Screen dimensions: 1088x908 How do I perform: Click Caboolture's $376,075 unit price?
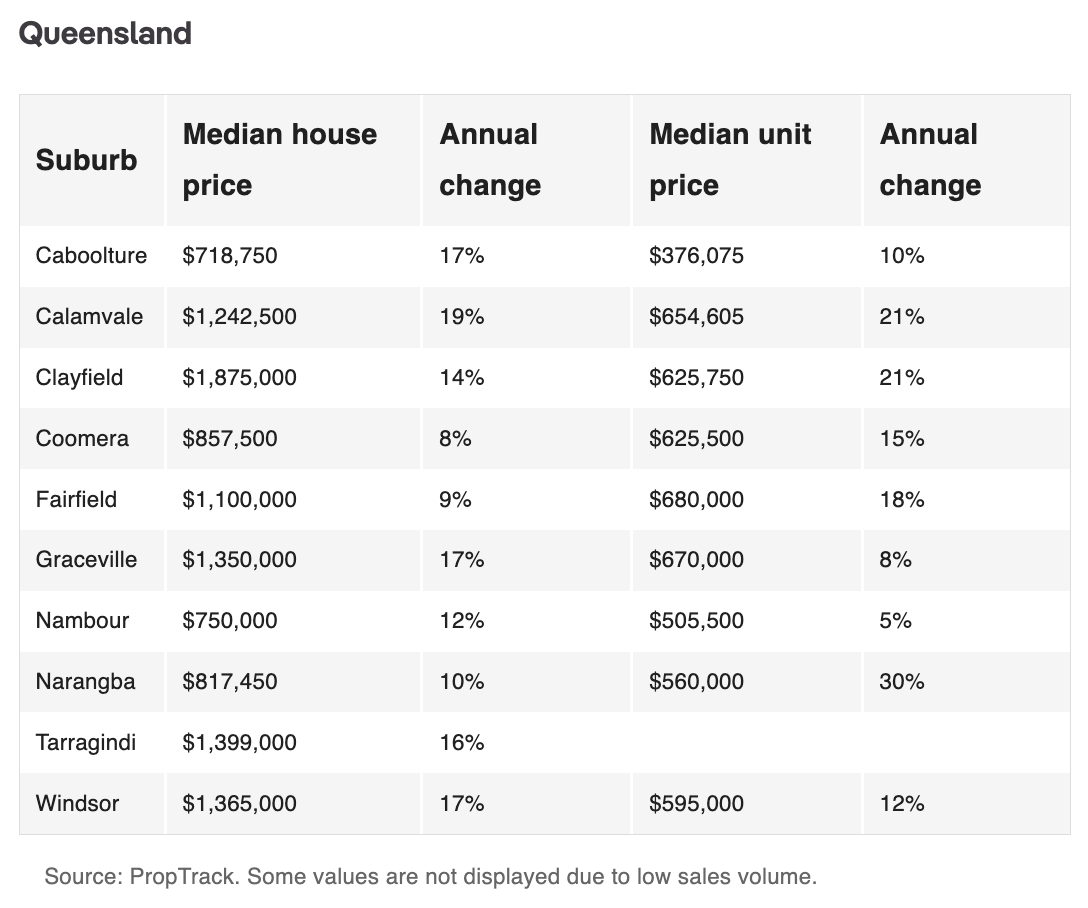pyautogui.click(x=696, y=256)
